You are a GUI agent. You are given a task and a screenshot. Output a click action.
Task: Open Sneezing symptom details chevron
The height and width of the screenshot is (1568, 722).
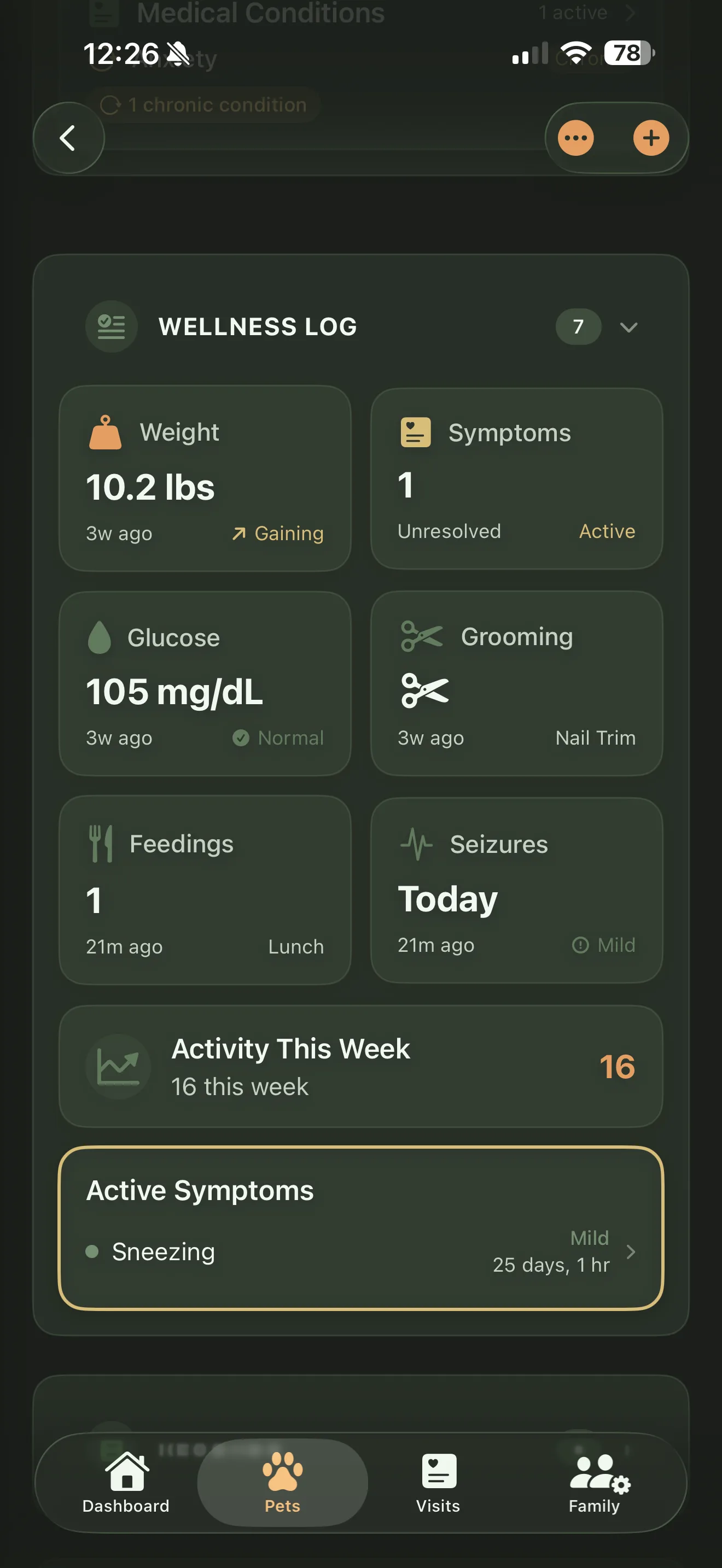click(631, 1251)
